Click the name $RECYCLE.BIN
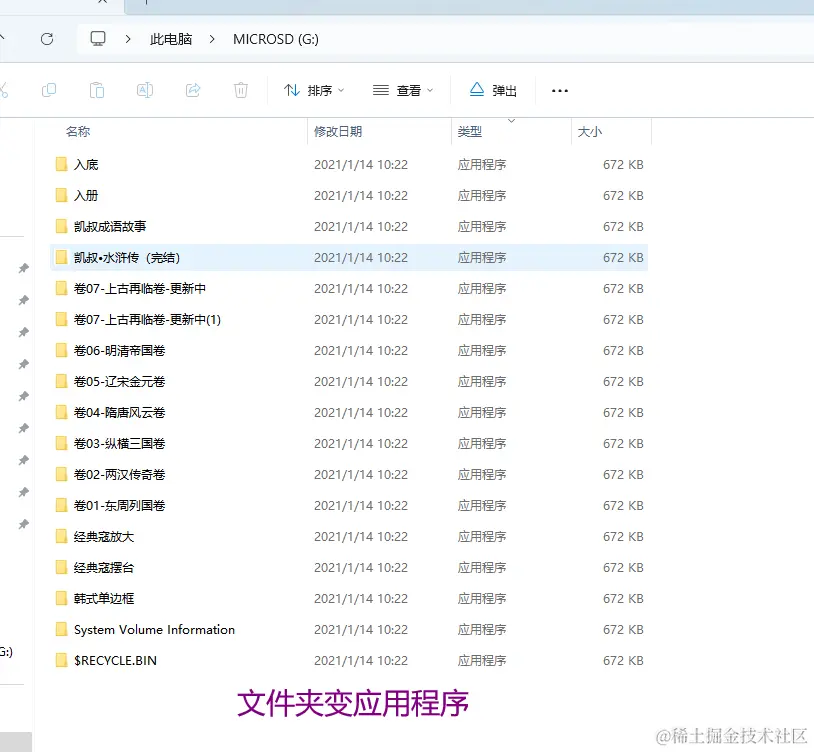This screenshot has width=814, height=752. point(115,661)
